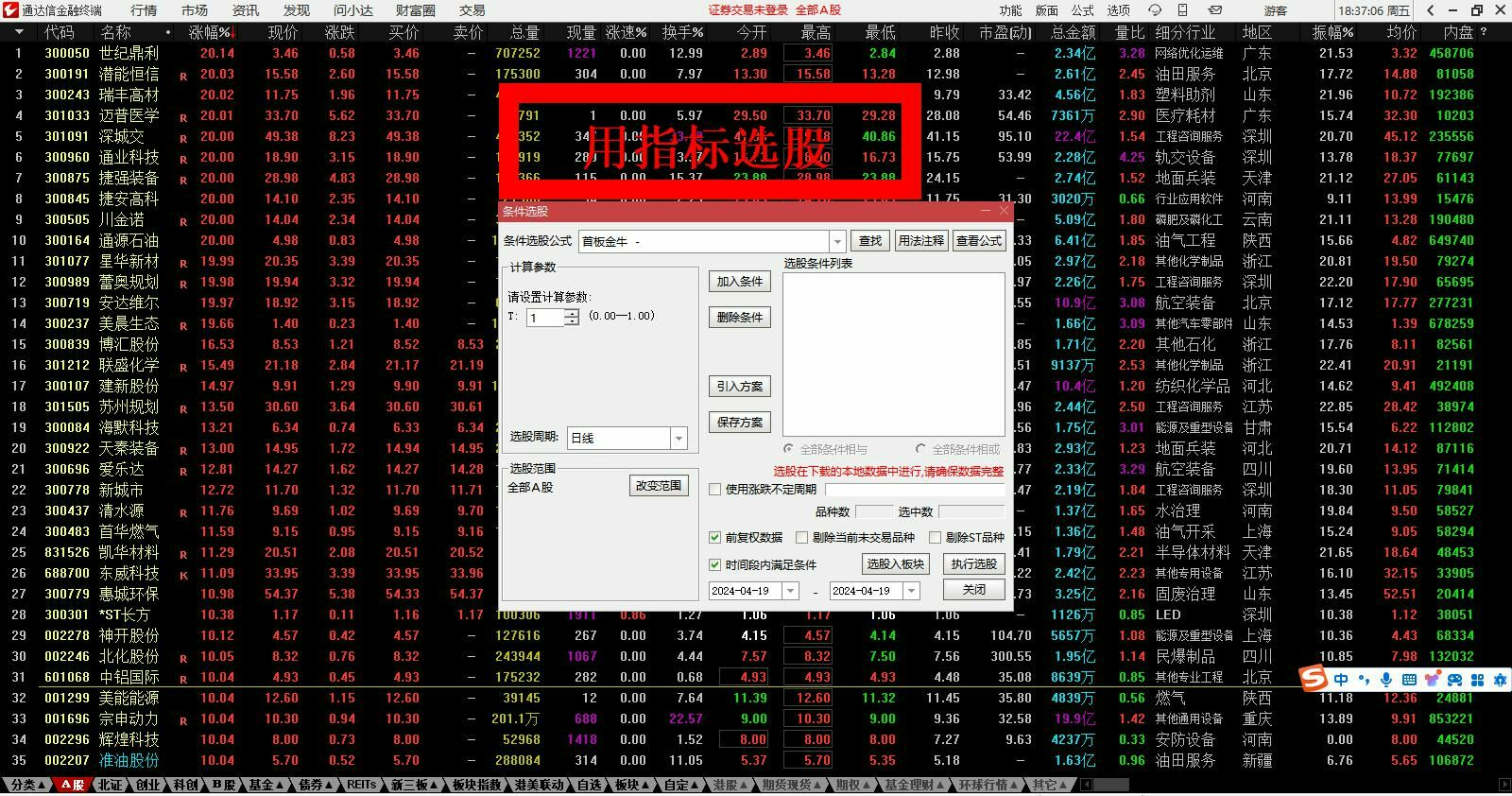Select 全部条件相或 radio button
The width and height of the screenshot is (1512, 796).
pos(920,449)
